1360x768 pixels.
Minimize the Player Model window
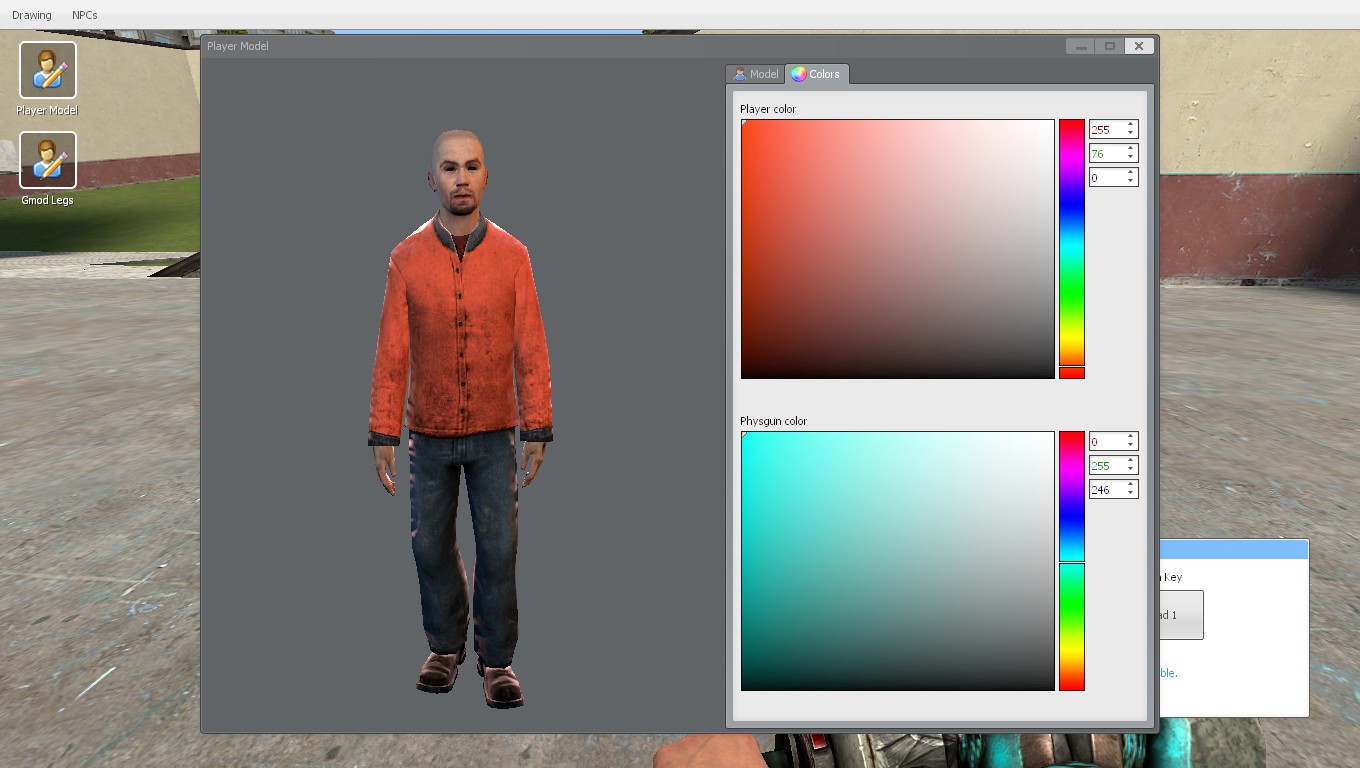pyautogui.click(x=1080, y=46)
